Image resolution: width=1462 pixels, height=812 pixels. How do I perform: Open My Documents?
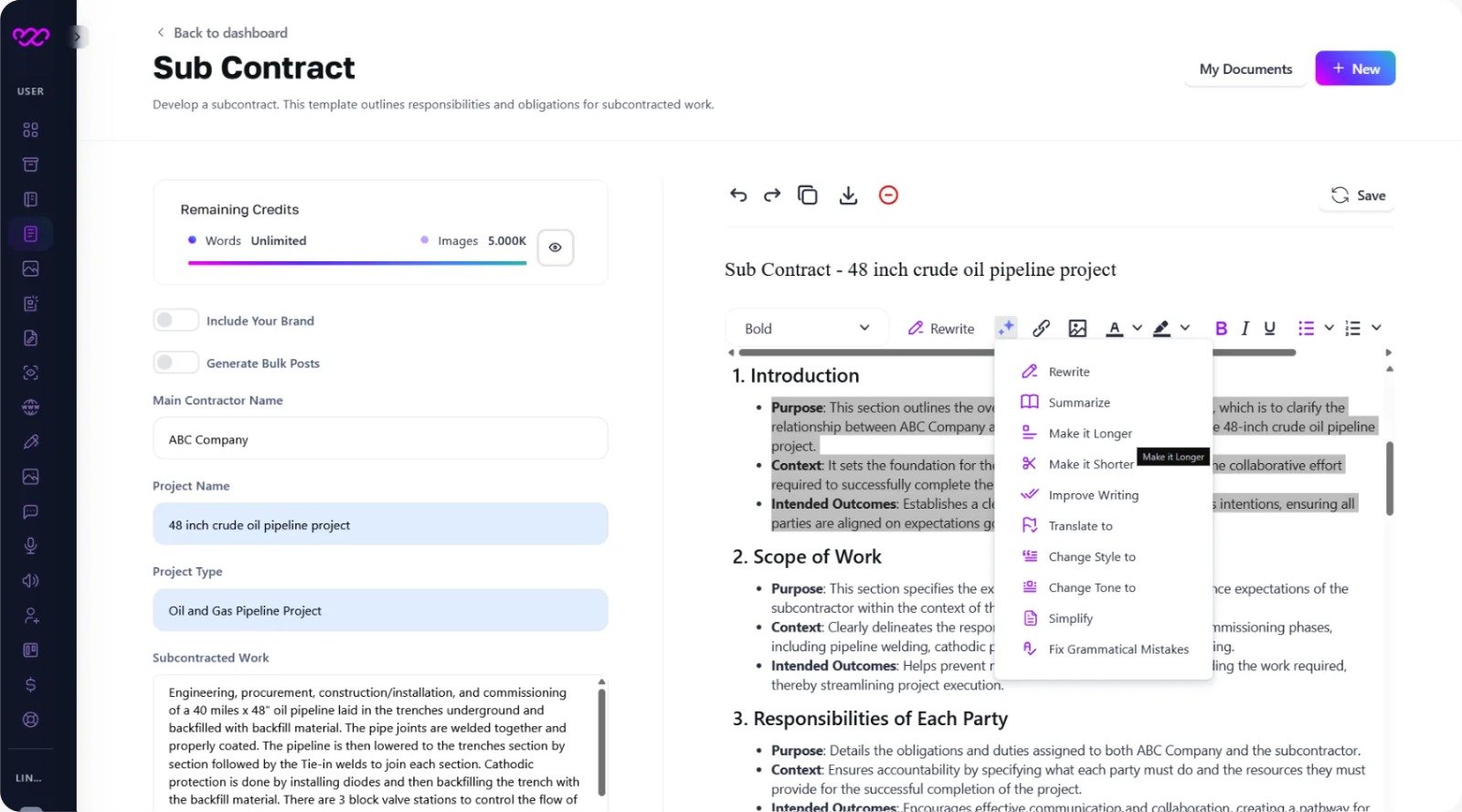tap(1245, 69)
